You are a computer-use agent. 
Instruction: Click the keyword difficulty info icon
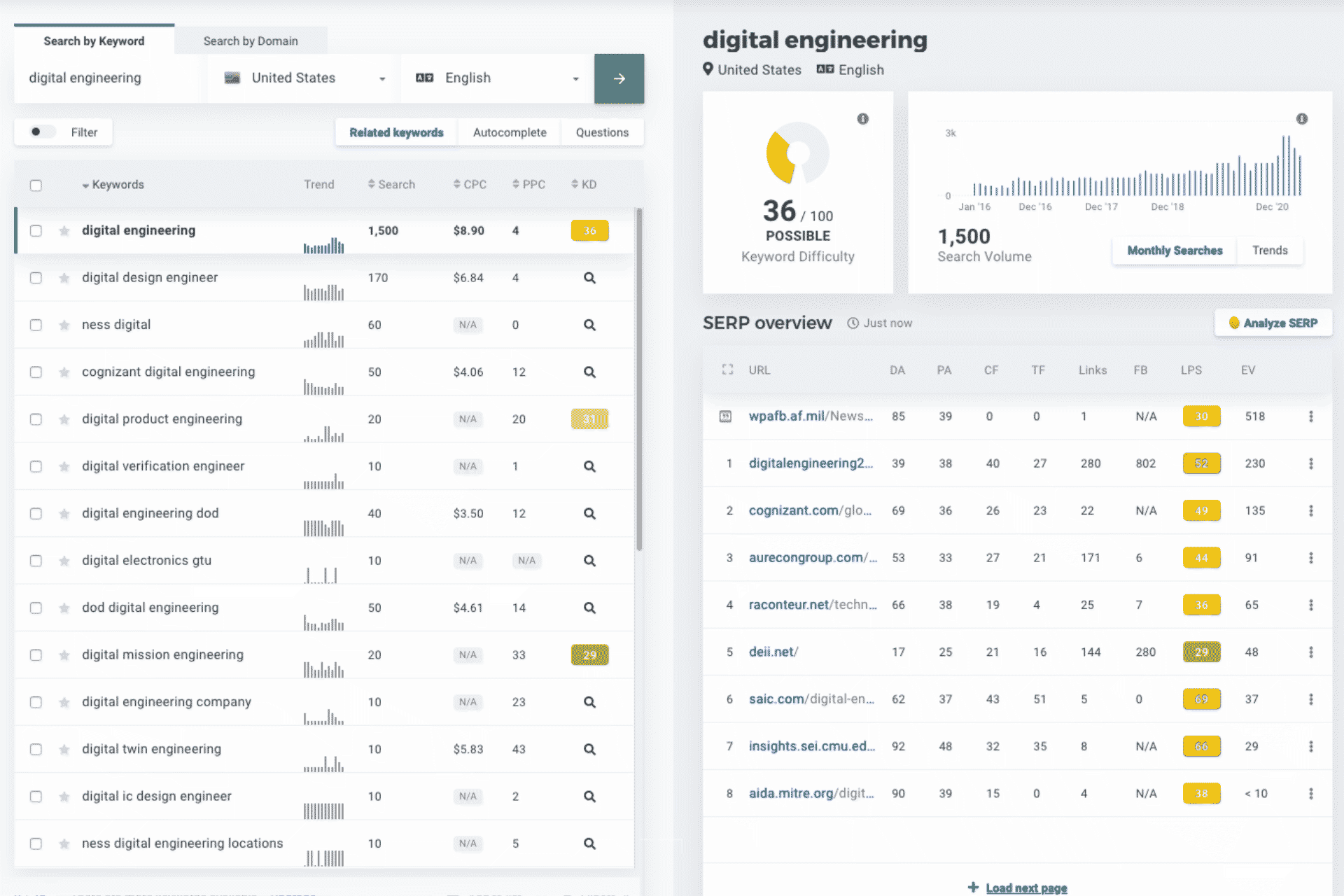[862, 119]
